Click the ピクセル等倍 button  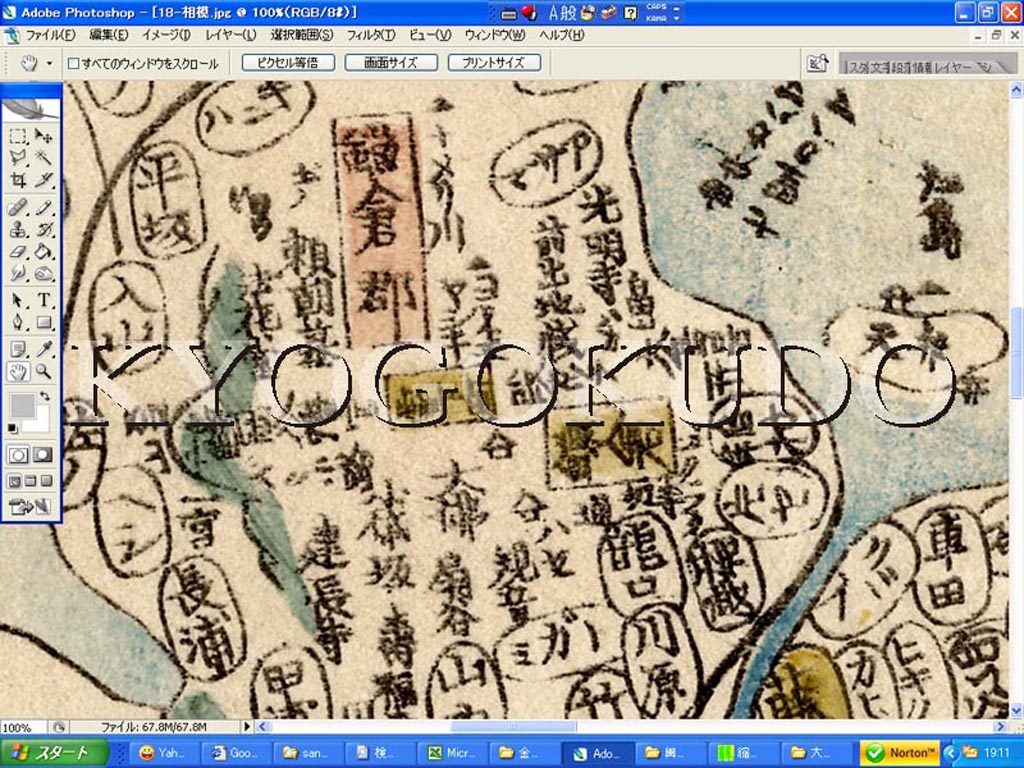pos(288,63)
